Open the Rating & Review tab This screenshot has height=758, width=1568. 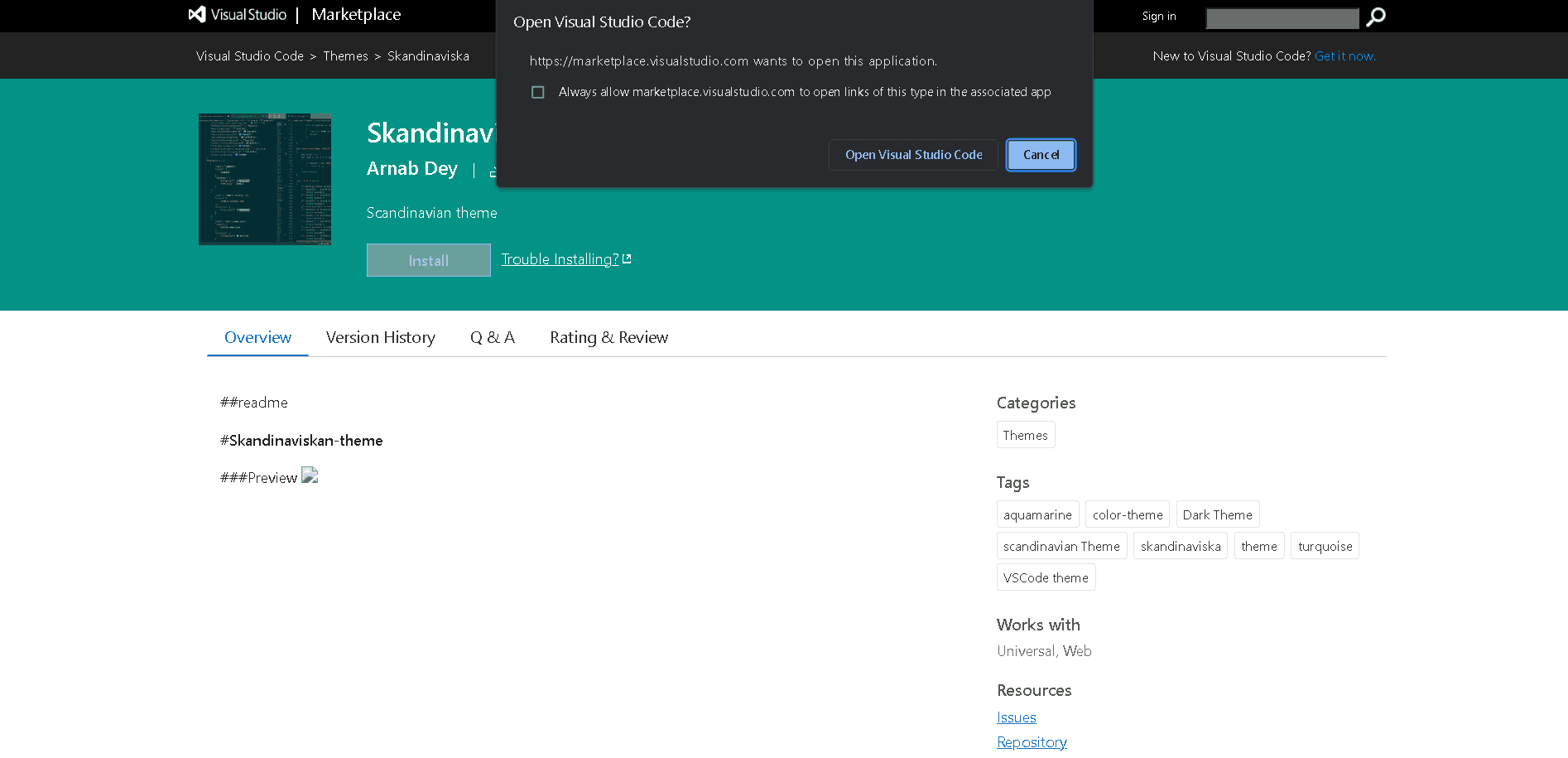pyautogui.click(x=608, y=337)
